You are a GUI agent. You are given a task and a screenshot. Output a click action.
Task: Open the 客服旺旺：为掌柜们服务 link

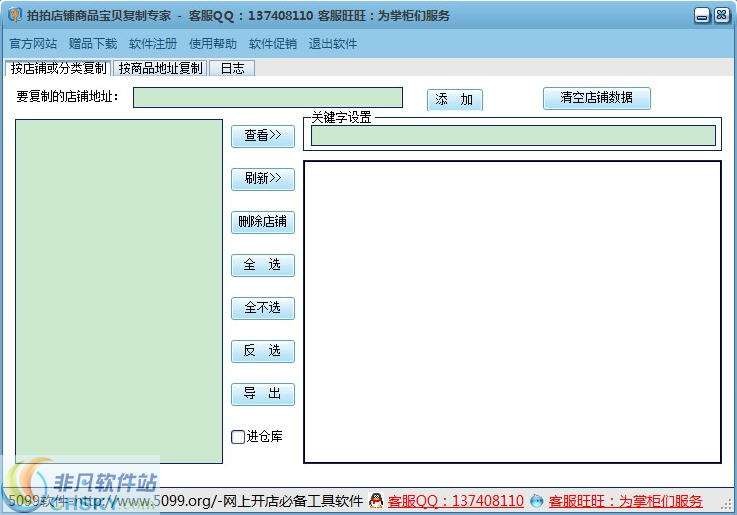pyautogui.click(x=626, y=501)
